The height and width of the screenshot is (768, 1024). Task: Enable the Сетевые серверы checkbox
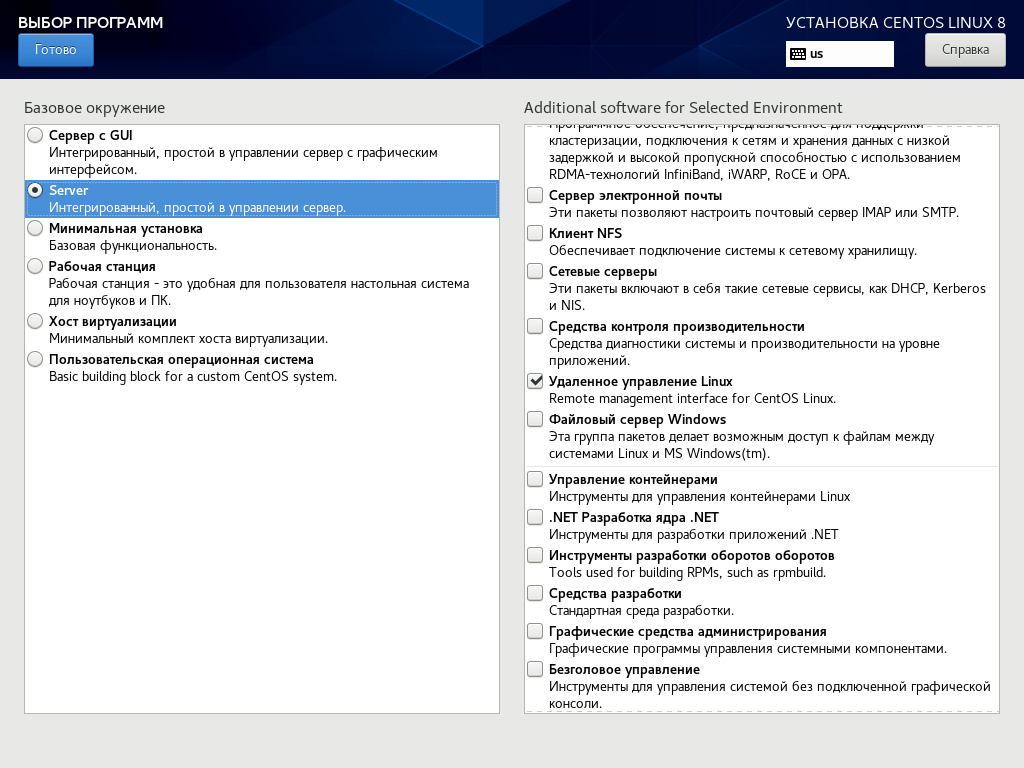pyautogui.click(x=535, y=271)
